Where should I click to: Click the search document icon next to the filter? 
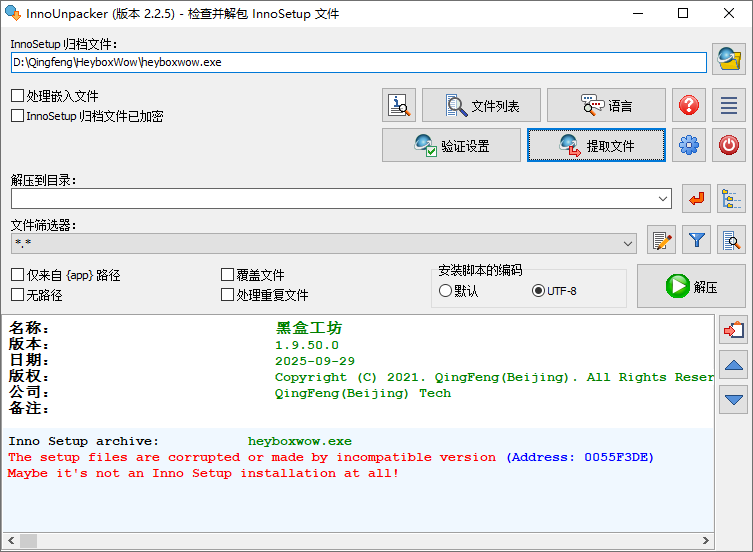[731, 240]
